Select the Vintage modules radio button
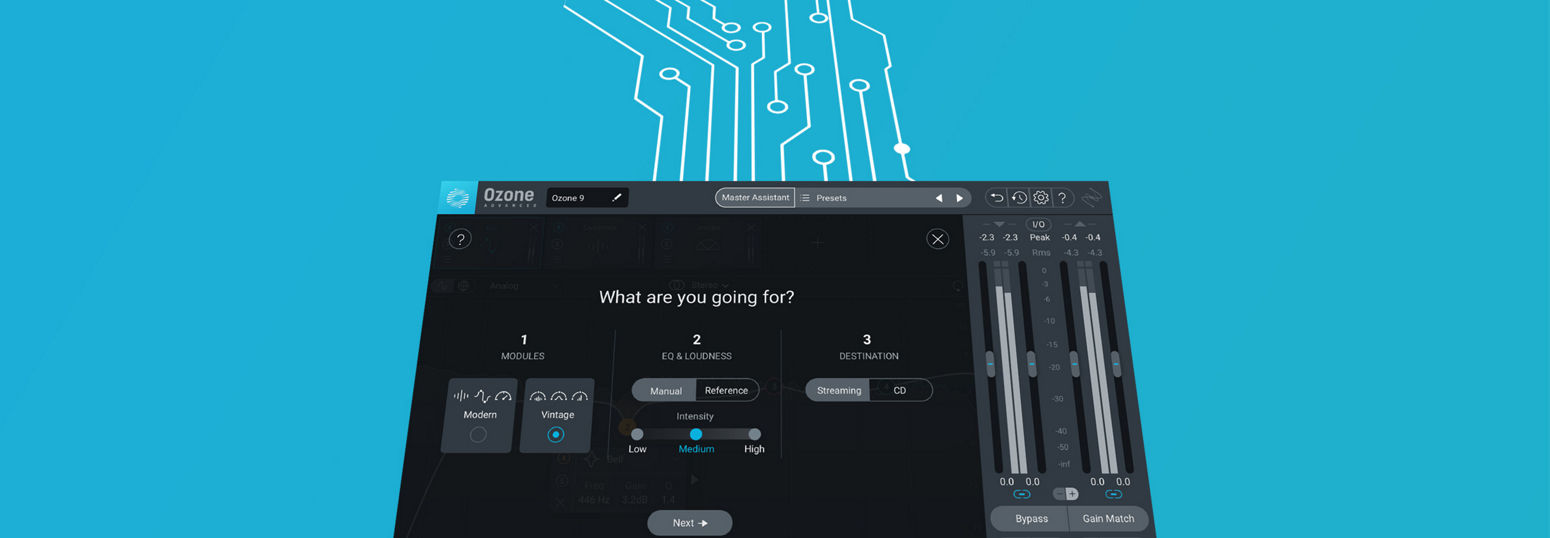The height and width of the screenshot is (538, 1550). [556, 434]
